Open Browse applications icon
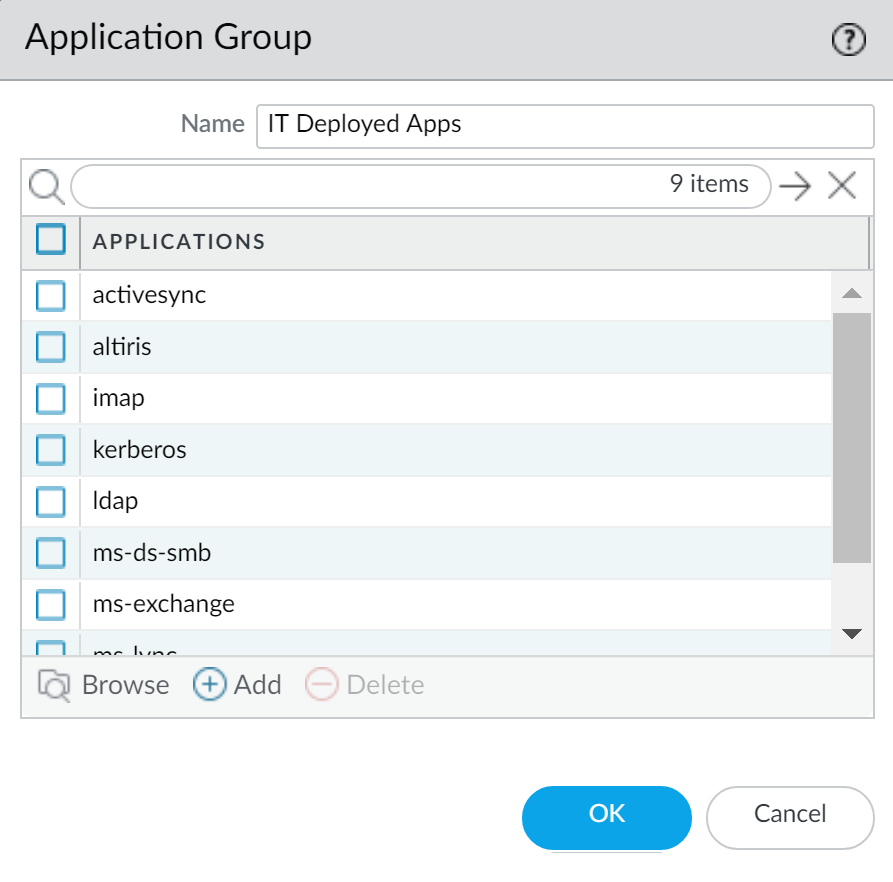The width and height of the screenshot is (893, 882). click(54, 685)
